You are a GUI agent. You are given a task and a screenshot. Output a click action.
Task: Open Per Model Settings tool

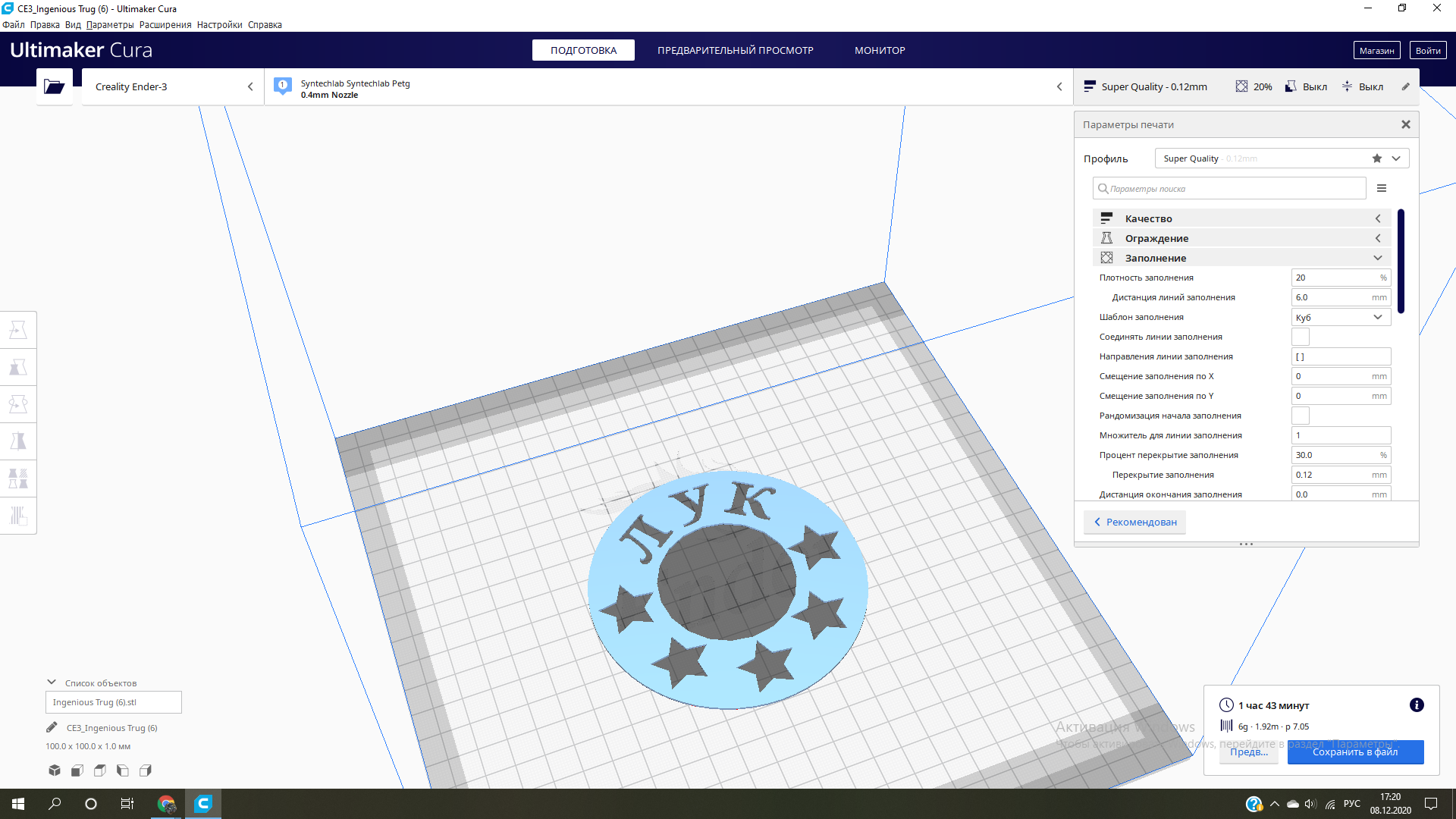[x=18, y=479]
